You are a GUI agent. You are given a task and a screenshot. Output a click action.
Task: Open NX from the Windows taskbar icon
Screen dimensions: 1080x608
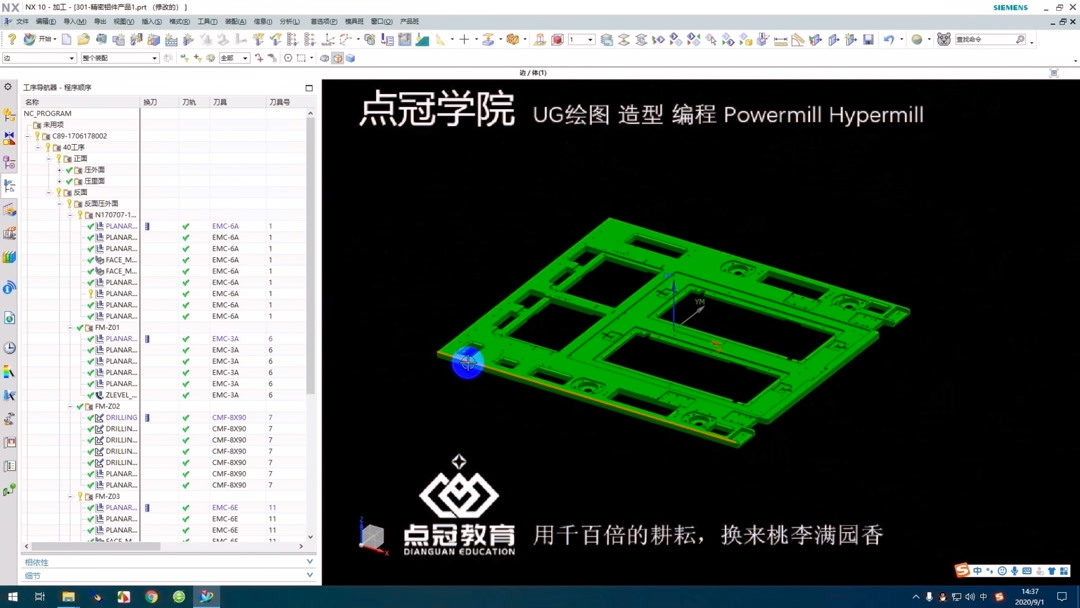206,597
